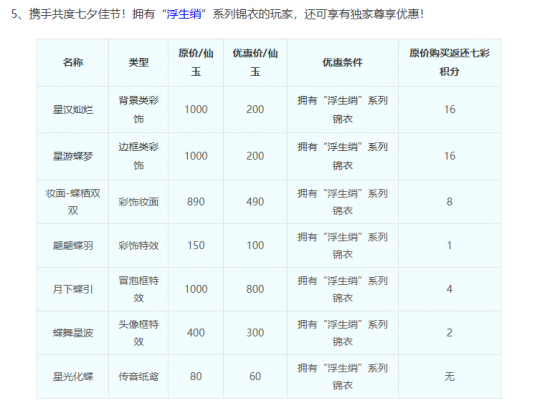Click the 星光化蝶 name cell
Screen dimensions: 540x403
(x=73, y=377)
